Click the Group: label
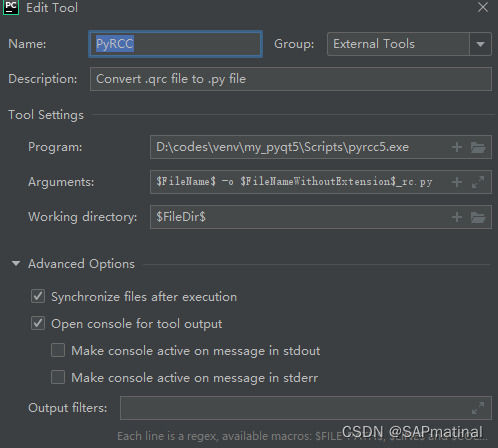The height and width of the screenshot is (448, 498). (294, 44)
